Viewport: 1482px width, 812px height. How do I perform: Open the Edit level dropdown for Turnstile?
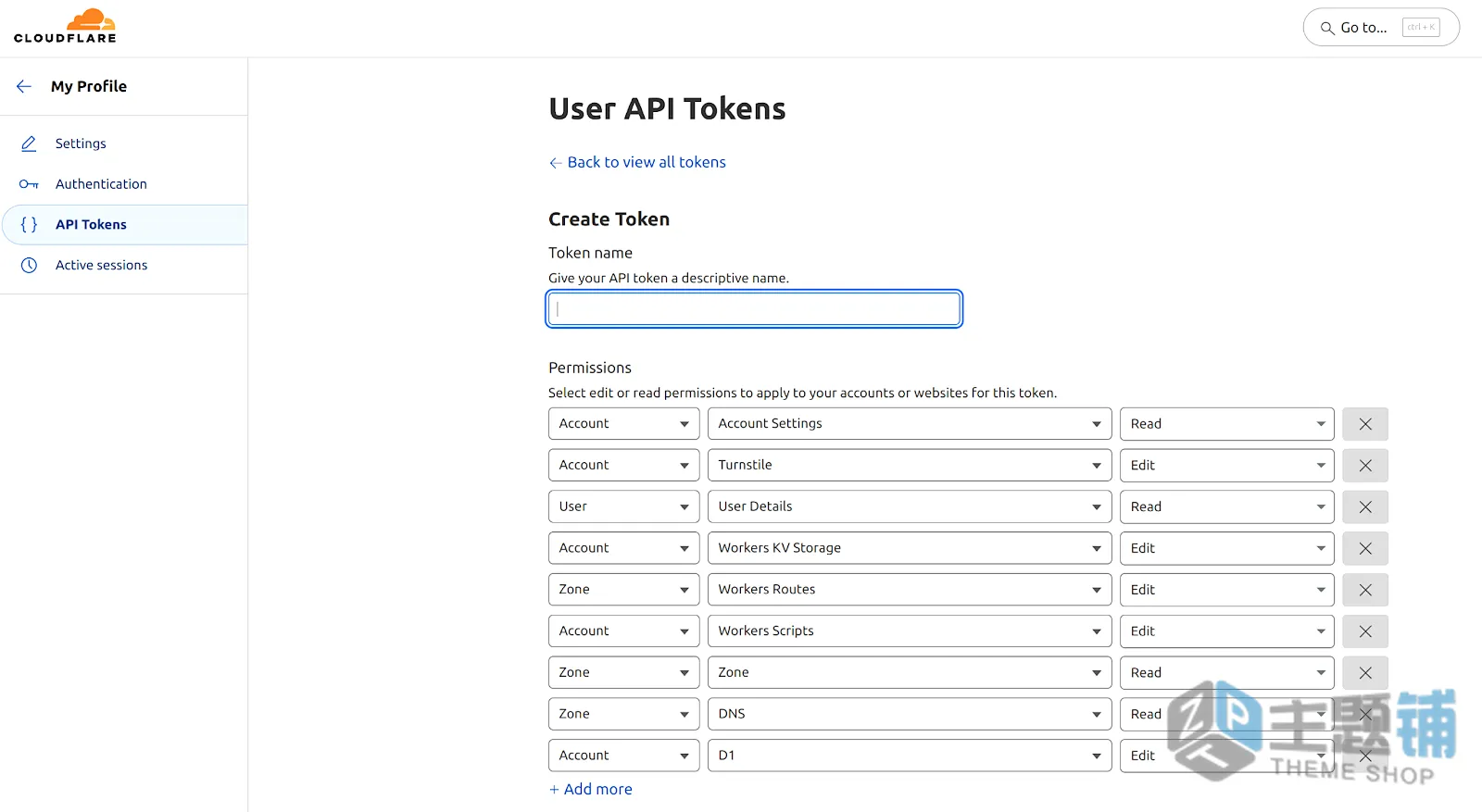point(1226,465)
